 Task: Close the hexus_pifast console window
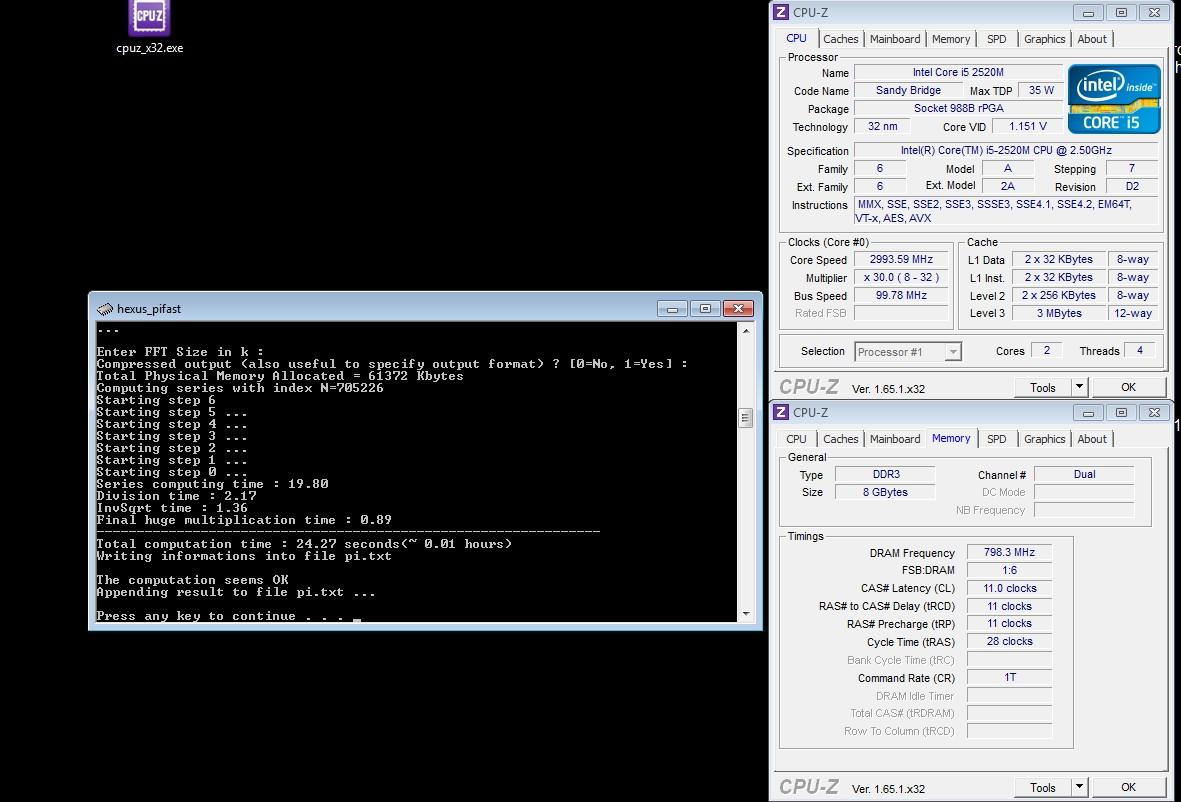point(738,309)
